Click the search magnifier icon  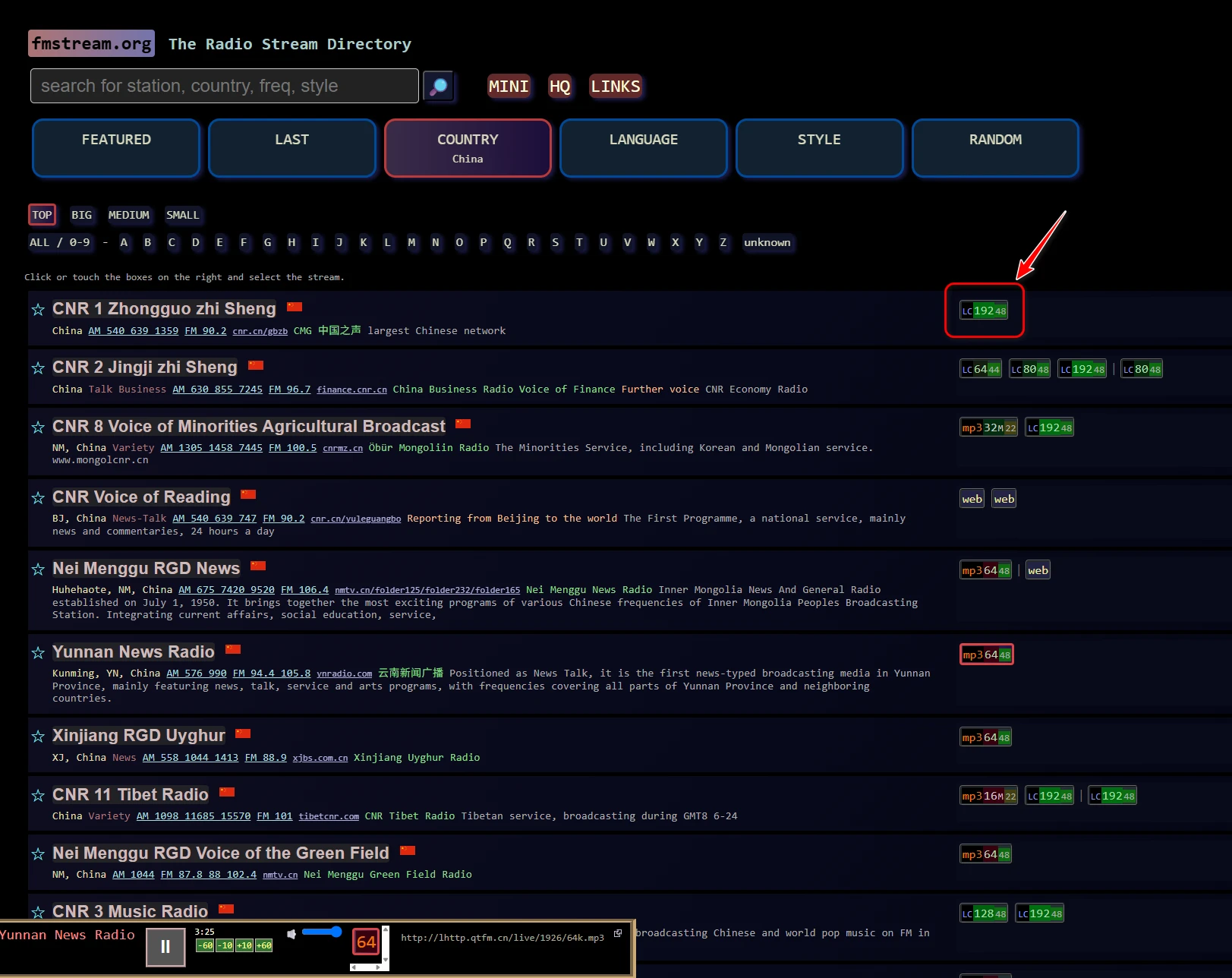click(439, 87)
